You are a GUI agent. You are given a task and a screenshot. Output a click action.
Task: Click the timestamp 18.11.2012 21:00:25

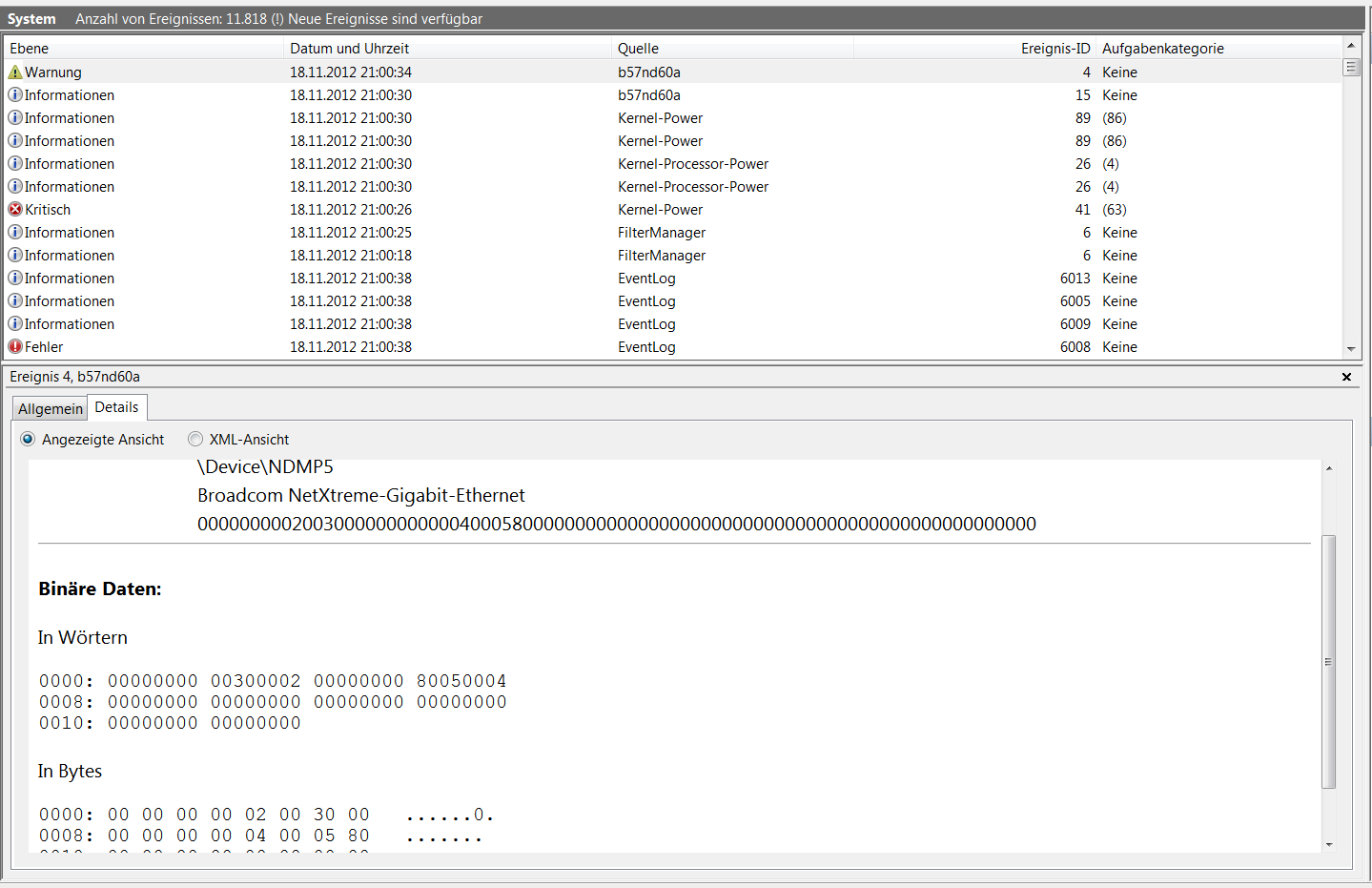point(351,233)
